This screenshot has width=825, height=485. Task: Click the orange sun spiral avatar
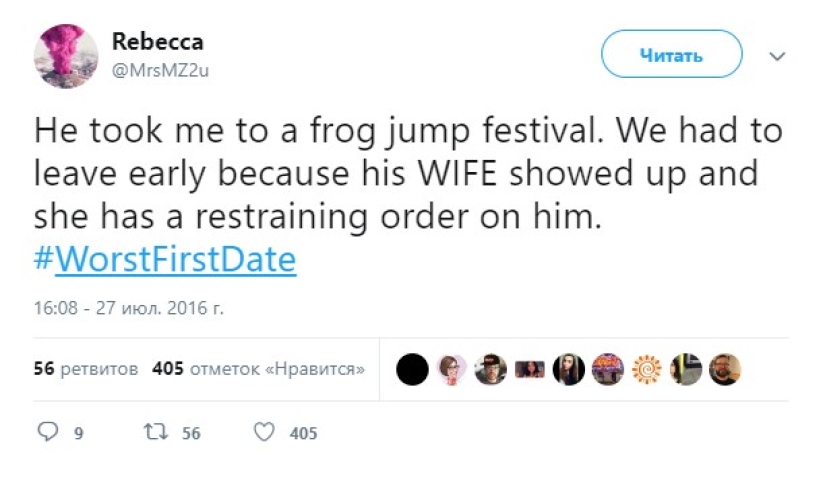647,370
